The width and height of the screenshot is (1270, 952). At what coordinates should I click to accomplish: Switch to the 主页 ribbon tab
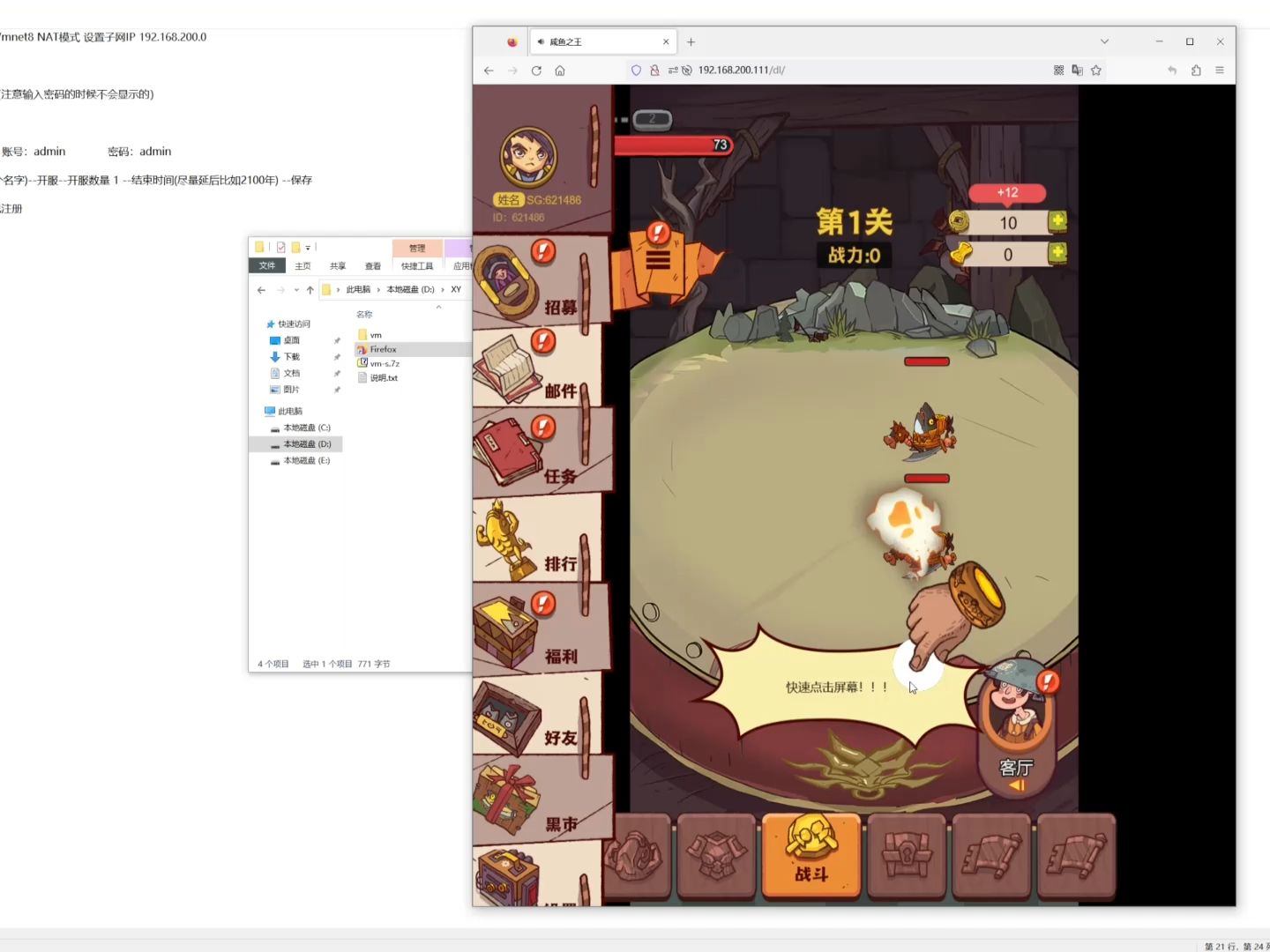point(303,265)
